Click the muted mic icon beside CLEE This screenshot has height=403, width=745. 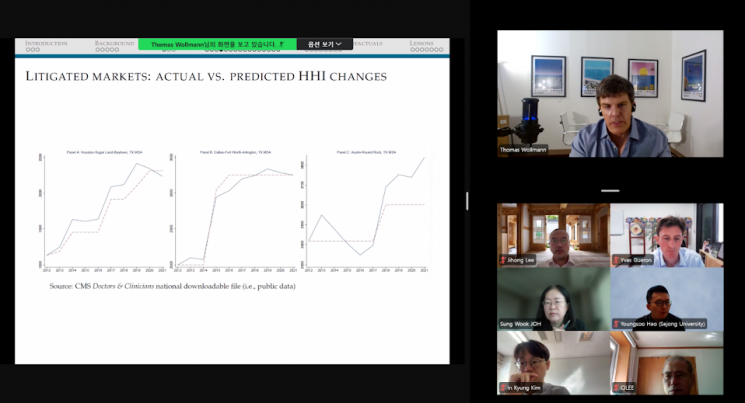coord(617,387)
